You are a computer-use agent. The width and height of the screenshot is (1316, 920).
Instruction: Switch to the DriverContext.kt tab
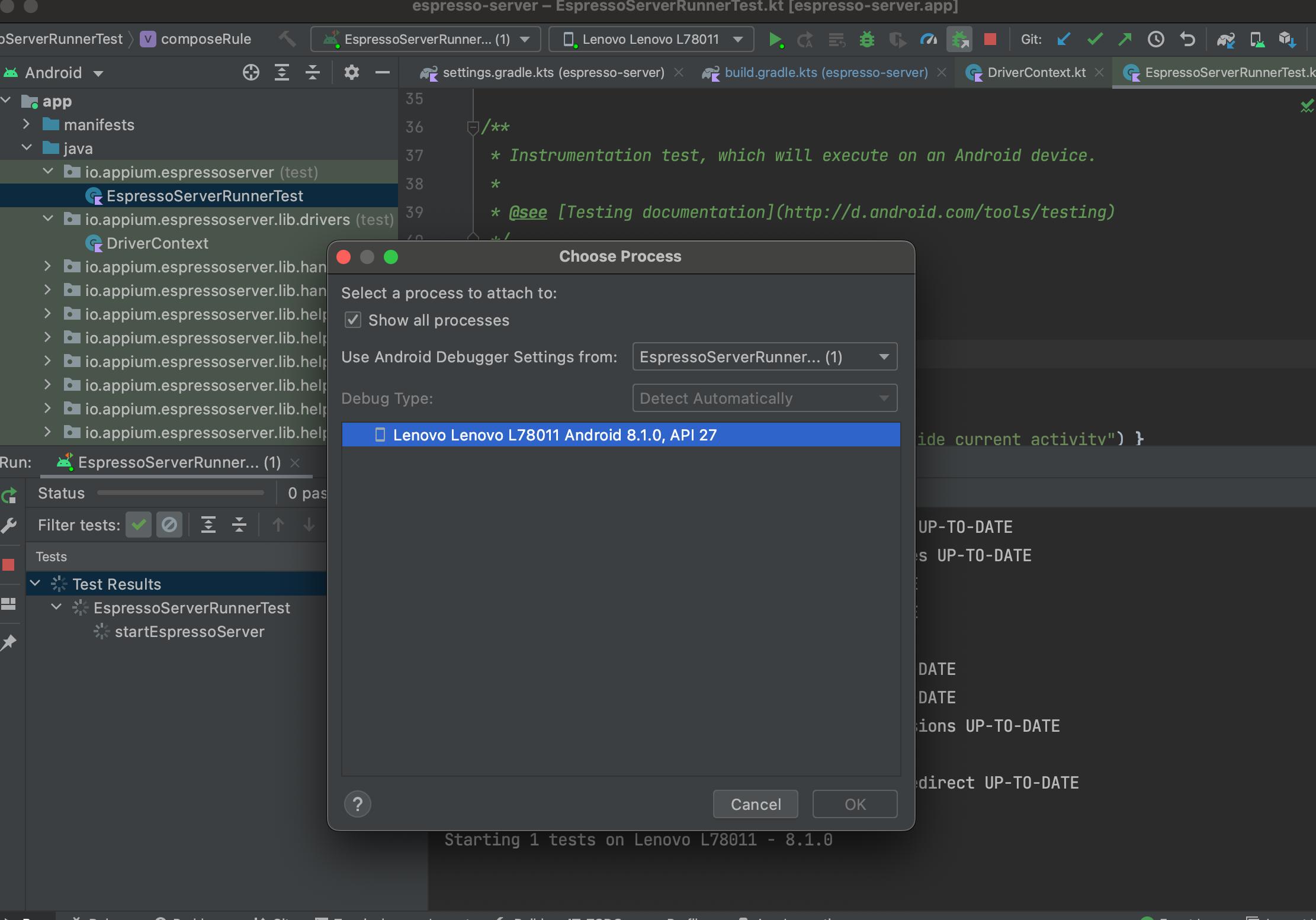[x=1035, y=72]
